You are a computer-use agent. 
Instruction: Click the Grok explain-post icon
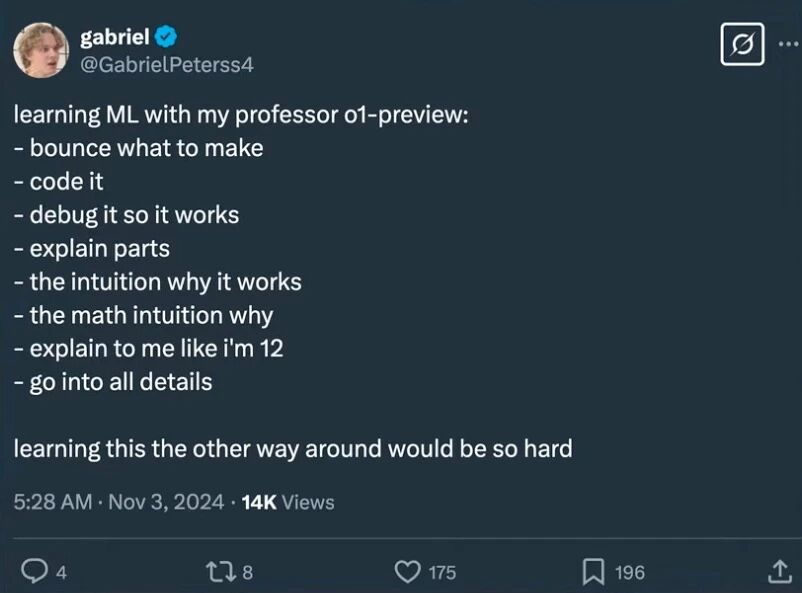742,45
